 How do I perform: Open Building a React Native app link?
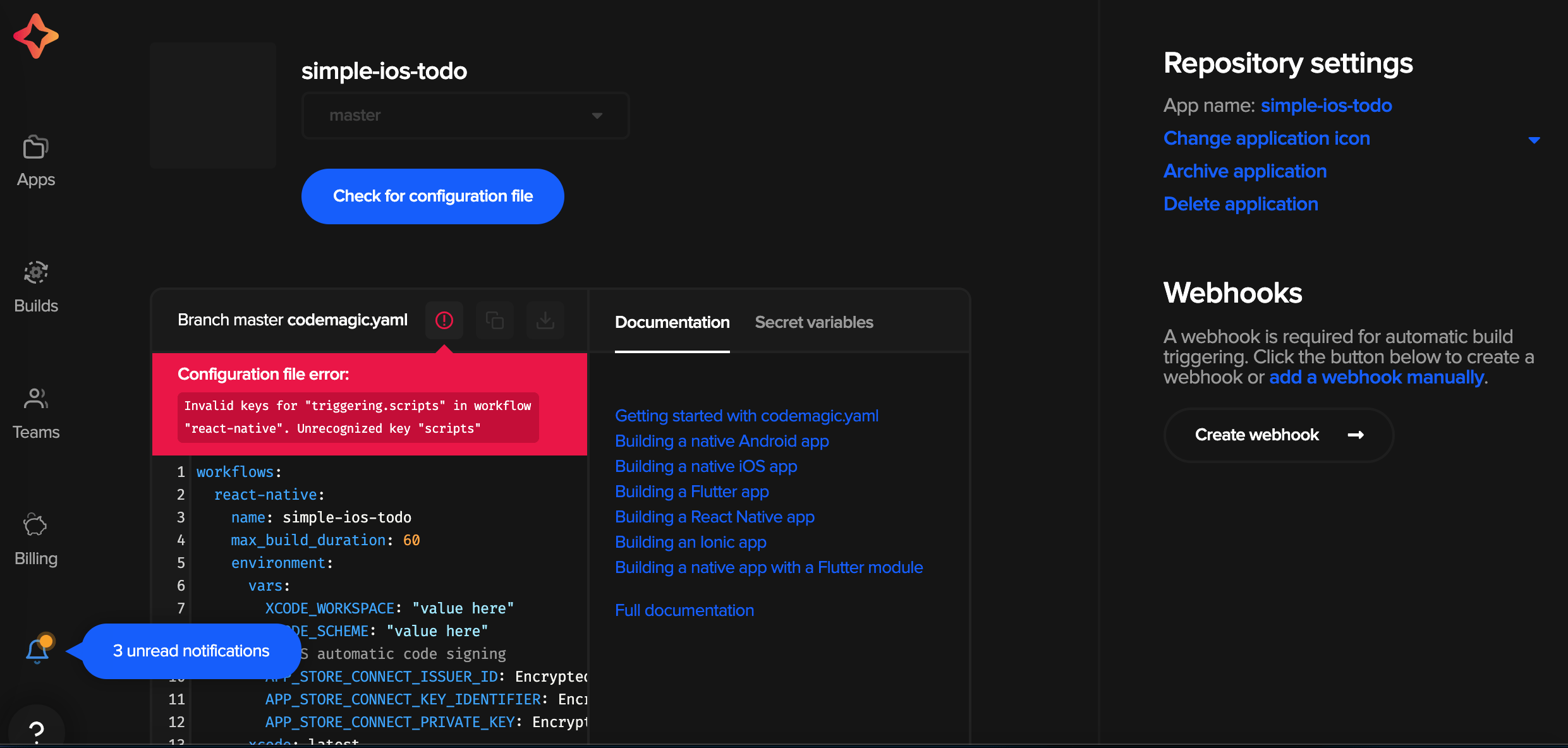pyautogui.click(x=715, y=517)
